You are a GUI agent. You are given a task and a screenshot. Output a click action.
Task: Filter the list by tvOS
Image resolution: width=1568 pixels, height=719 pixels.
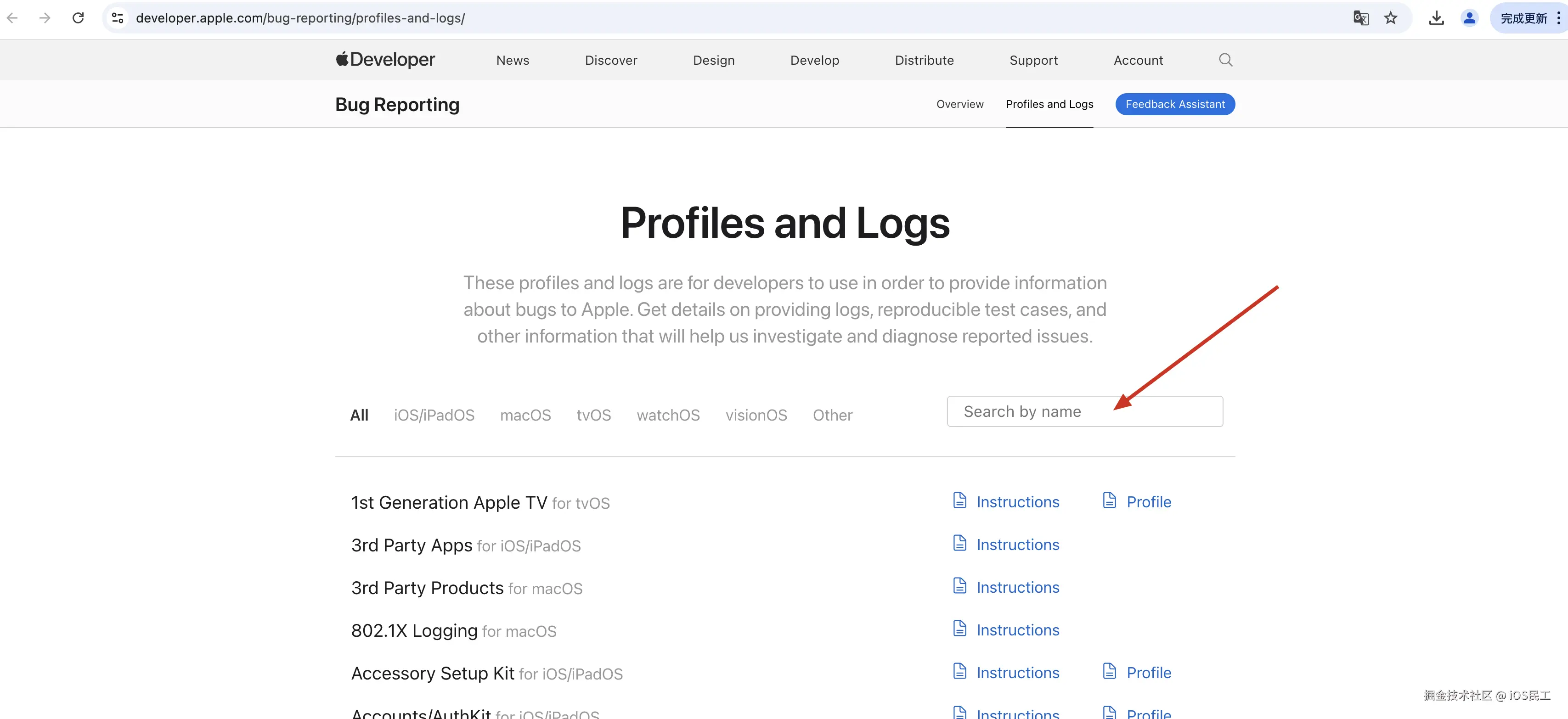tap(593, 415)
